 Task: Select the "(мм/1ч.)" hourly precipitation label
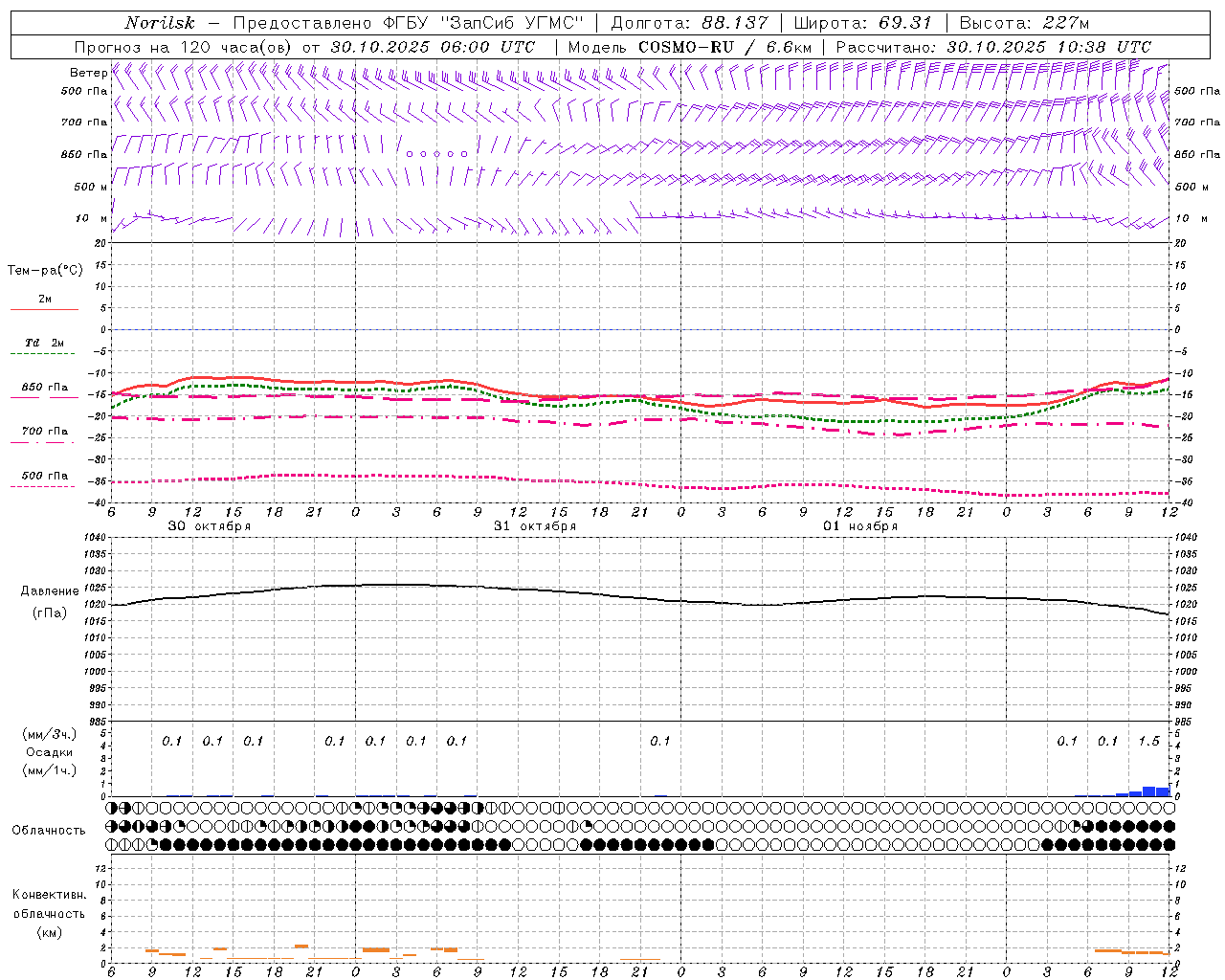(x=50, y=770)
